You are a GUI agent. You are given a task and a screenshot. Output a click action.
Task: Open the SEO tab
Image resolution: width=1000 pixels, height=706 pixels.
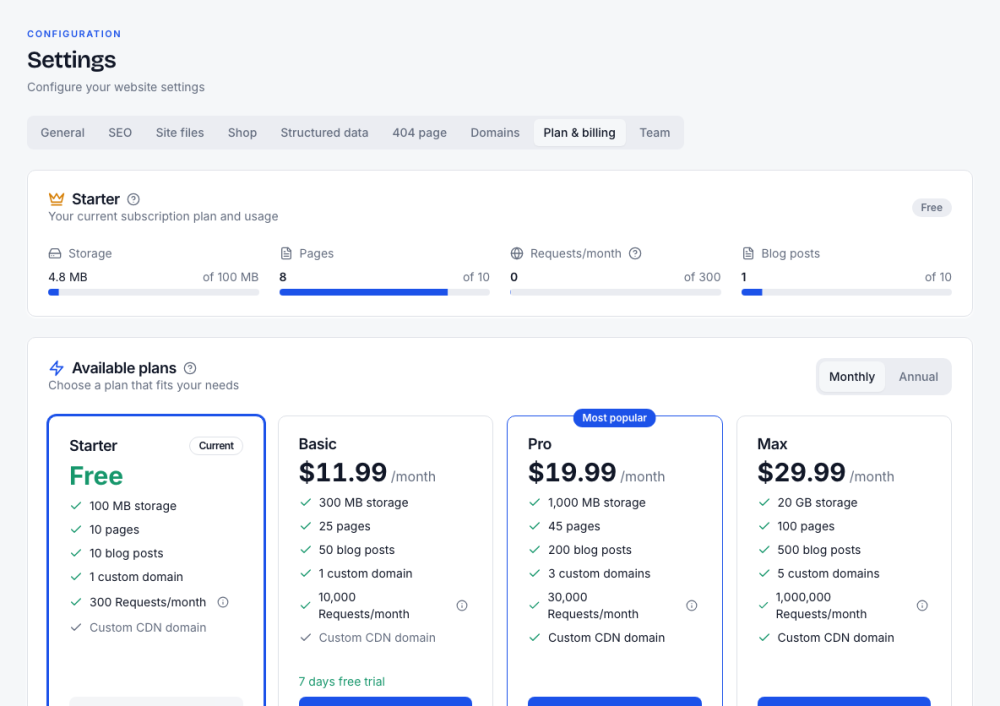click(120, 133)
